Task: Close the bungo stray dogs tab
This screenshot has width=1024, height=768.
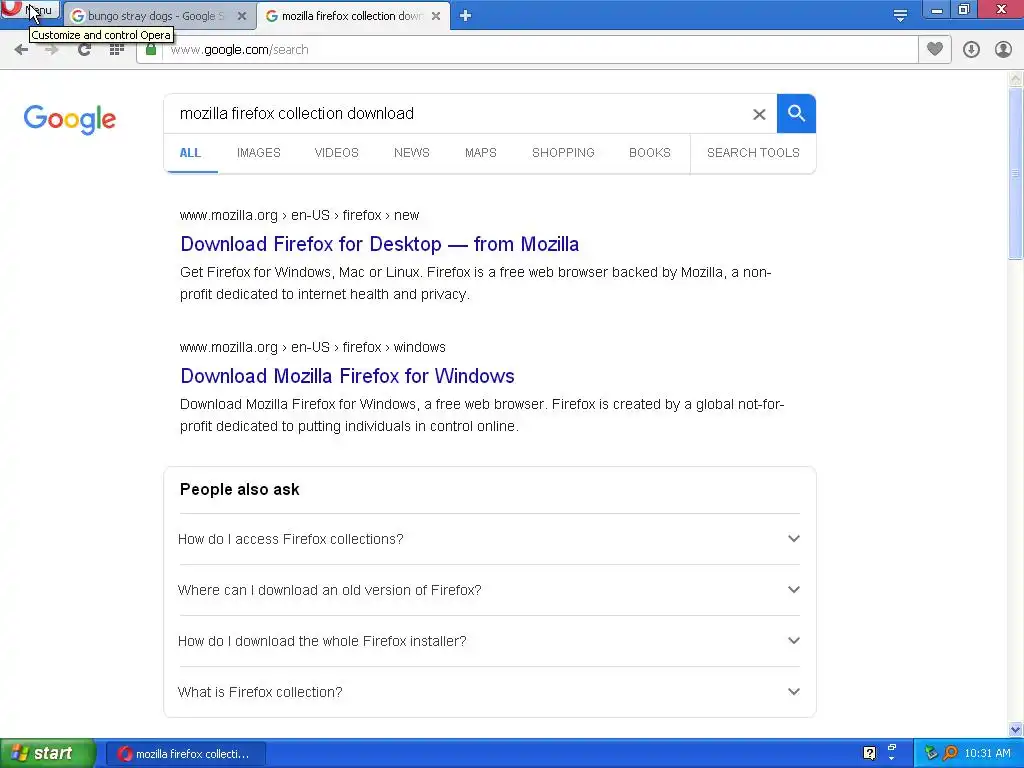Action: (242, 16)
